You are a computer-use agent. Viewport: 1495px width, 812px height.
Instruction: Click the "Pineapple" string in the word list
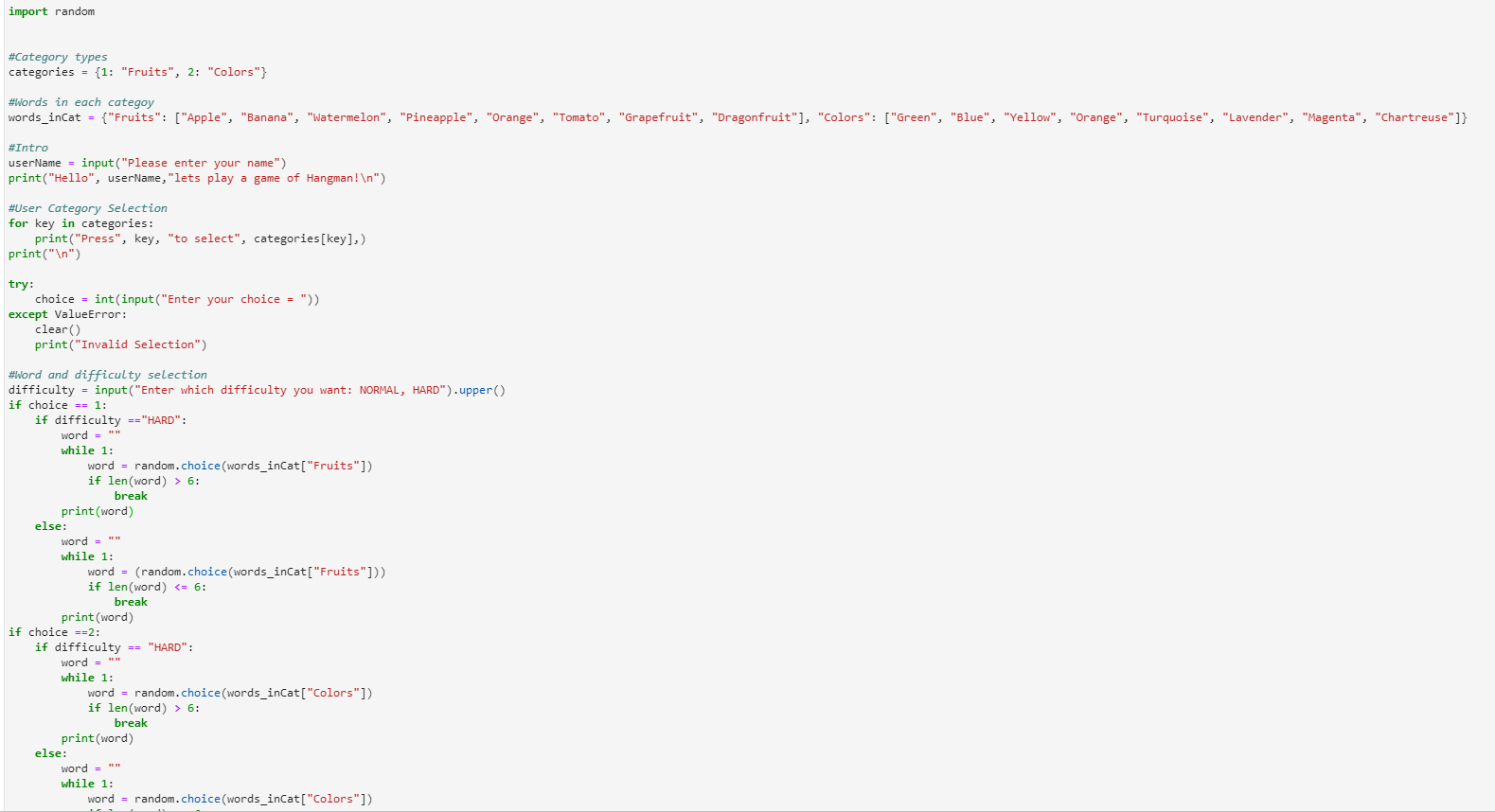point(436,117)
